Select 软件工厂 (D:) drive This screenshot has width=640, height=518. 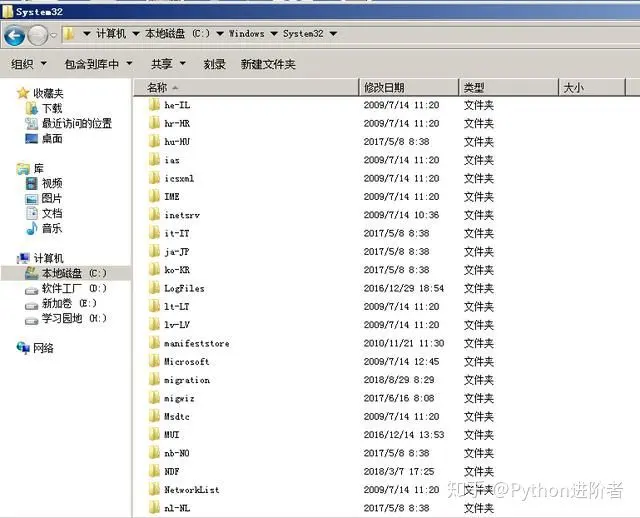(x=66, y=289)
